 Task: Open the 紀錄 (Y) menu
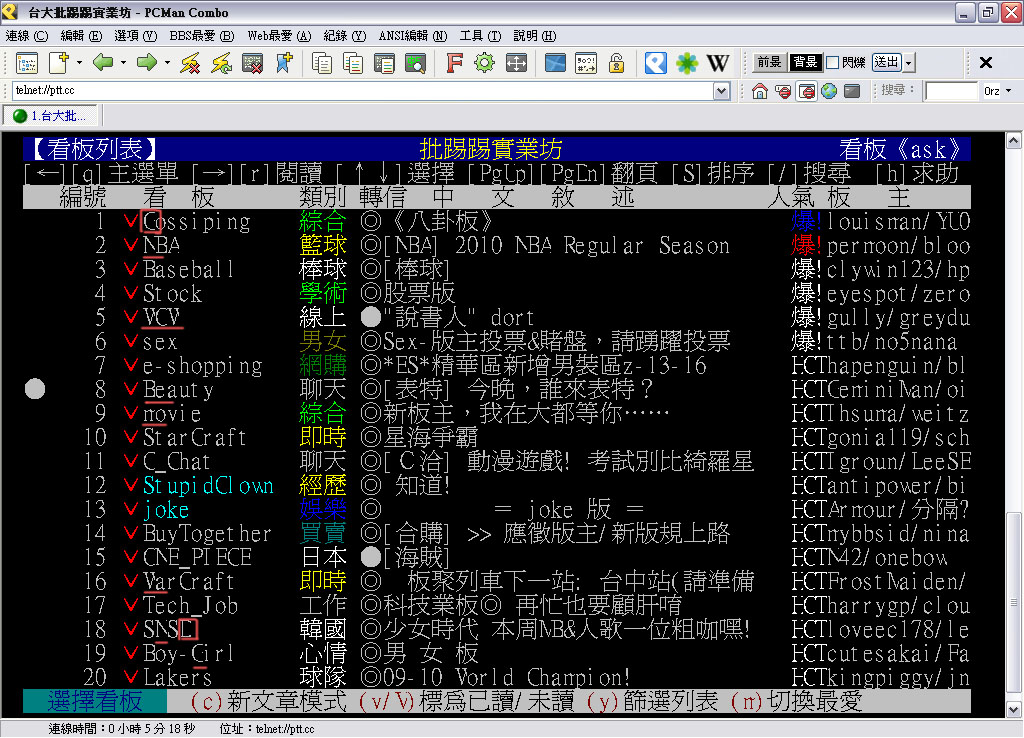pos(345,36)
